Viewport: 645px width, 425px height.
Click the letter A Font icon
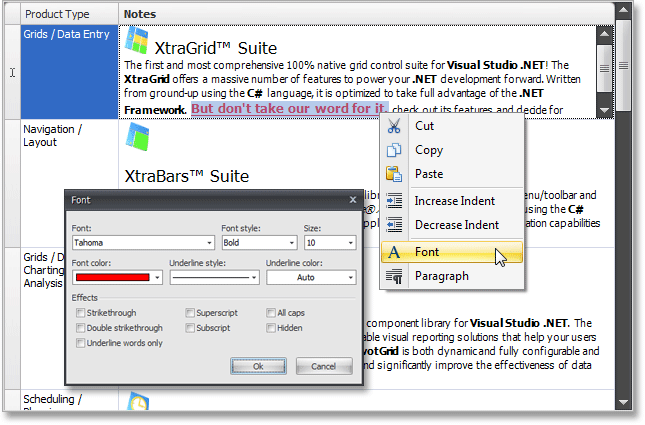pos(394,252)
